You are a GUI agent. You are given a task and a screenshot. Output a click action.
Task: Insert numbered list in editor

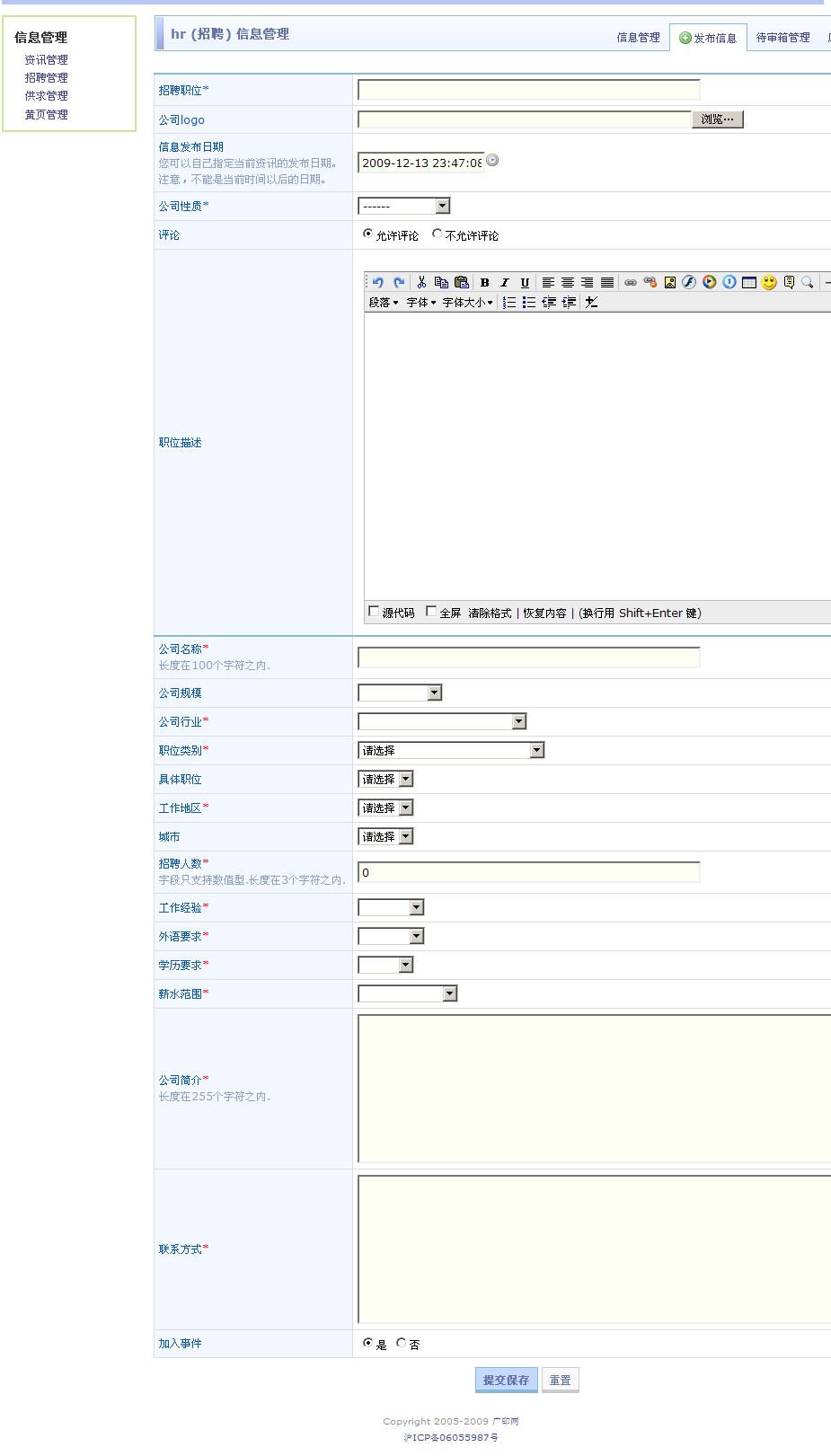coord(509,303)
